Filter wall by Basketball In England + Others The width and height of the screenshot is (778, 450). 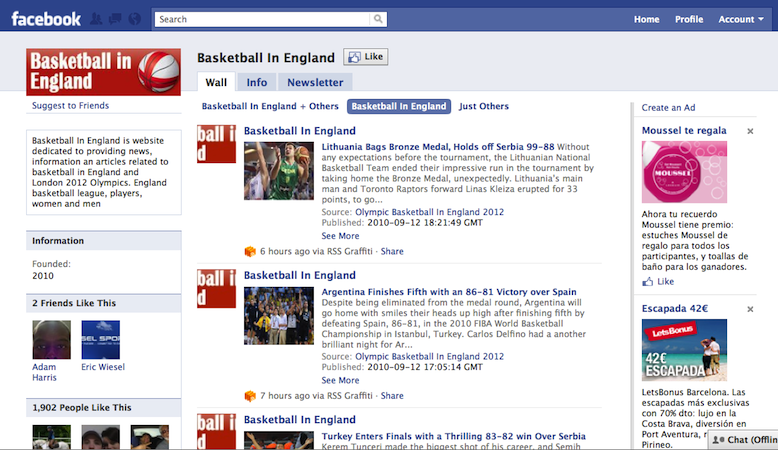pos(270,106)
